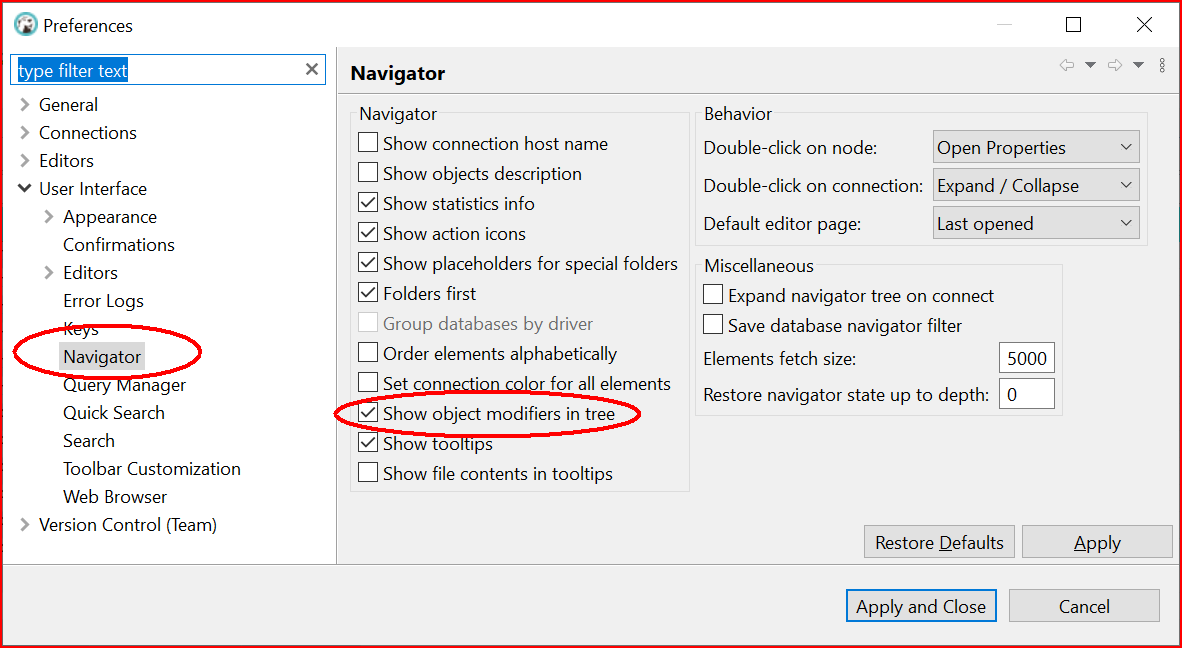Image resolution: width=1182 pixels, height=648 pixels.
Task: Disable "Show statistics info"
Action: [x=368, y=203]
